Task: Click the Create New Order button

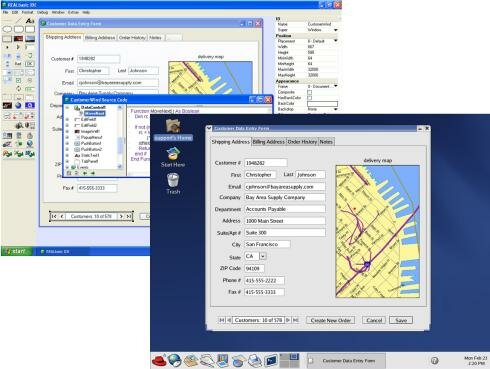Action: (331, 320)
